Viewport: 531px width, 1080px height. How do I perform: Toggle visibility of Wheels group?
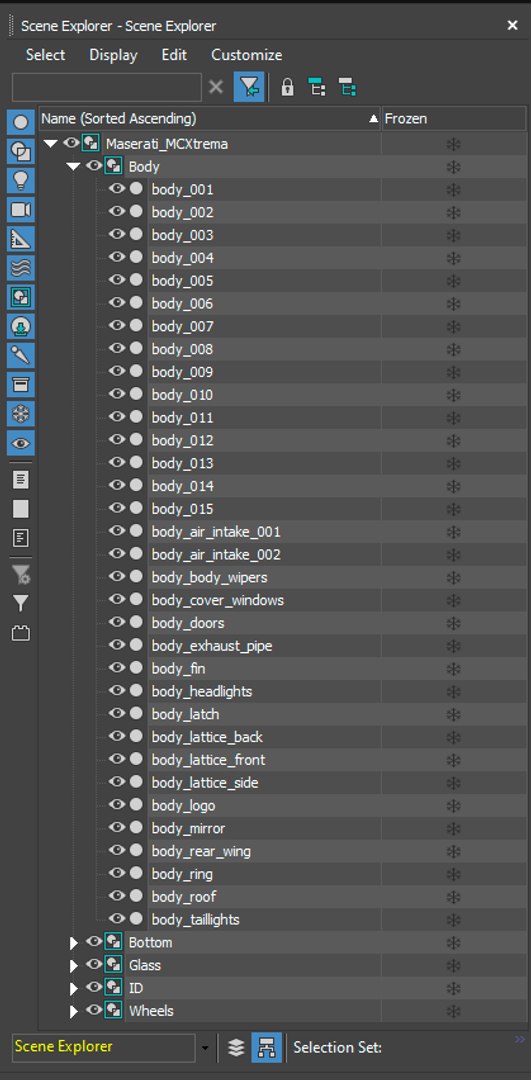click(x=94, y=1010)
